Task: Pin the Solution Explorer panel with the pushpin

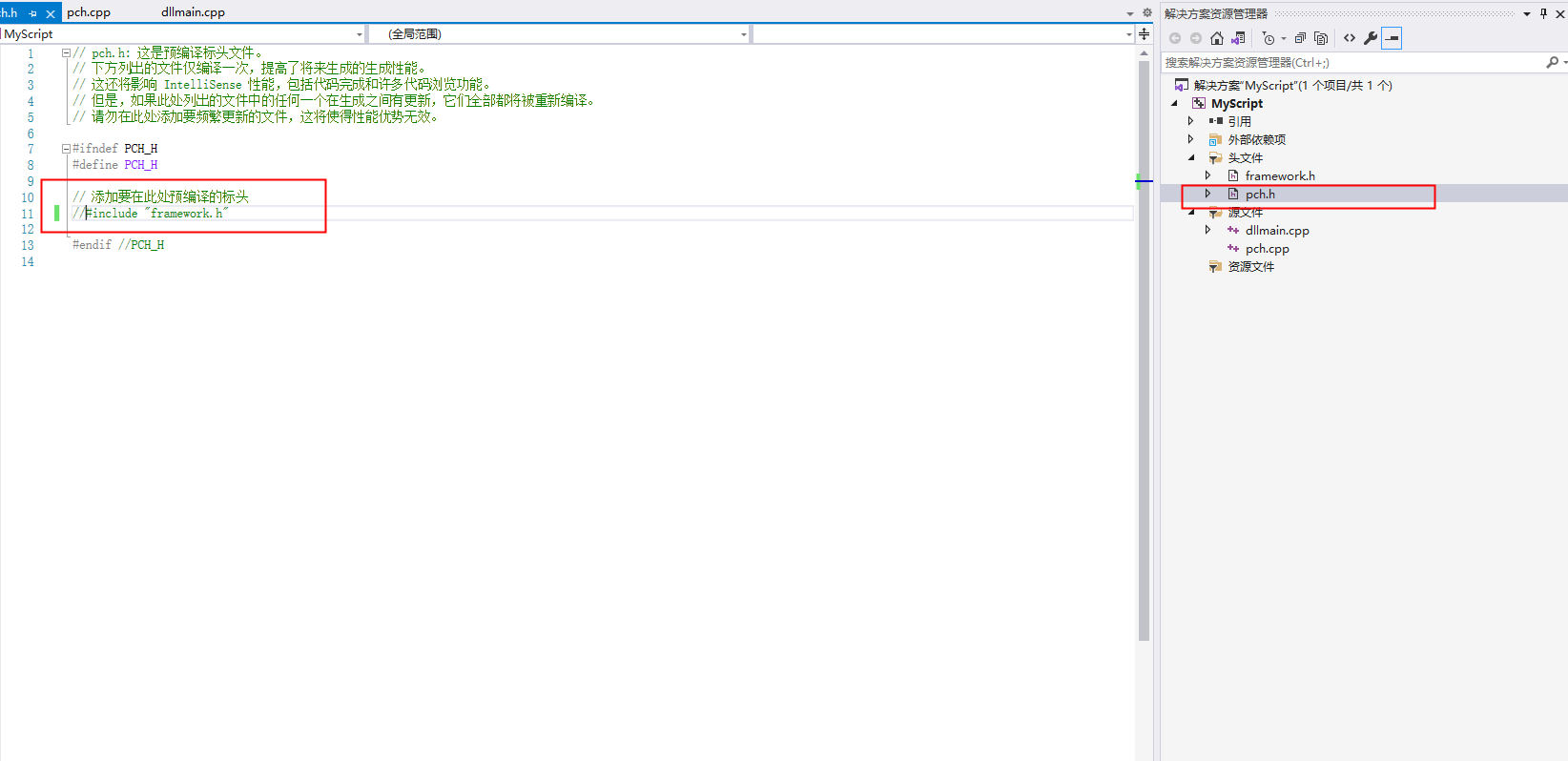Action: click(x=1543, y=13)
